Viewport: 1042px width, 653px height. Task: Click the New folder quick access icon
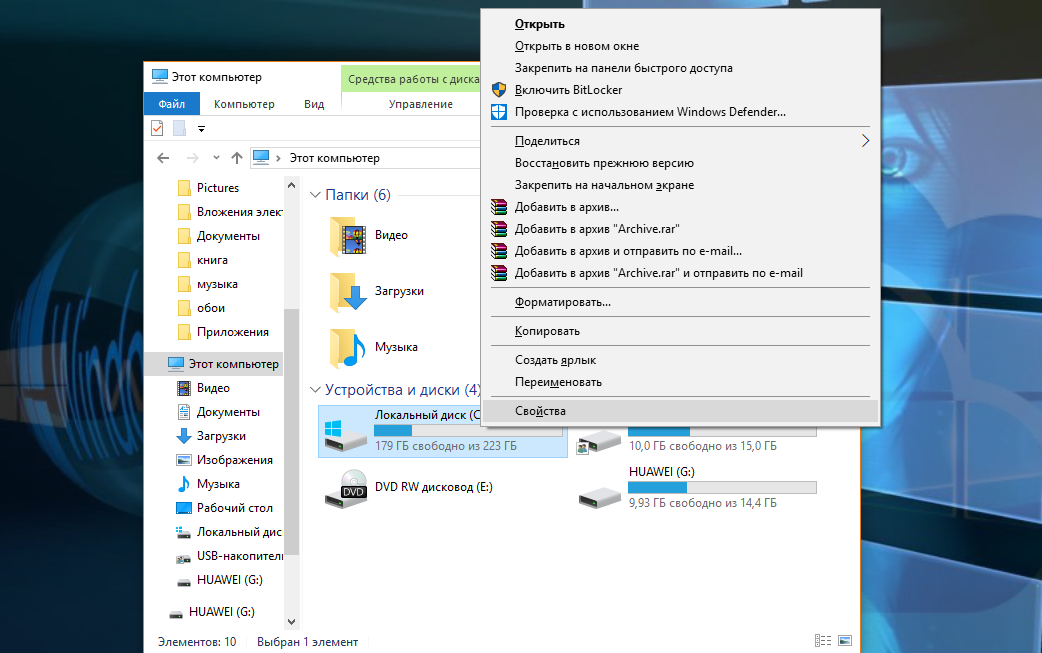click(x=179, y=128)
